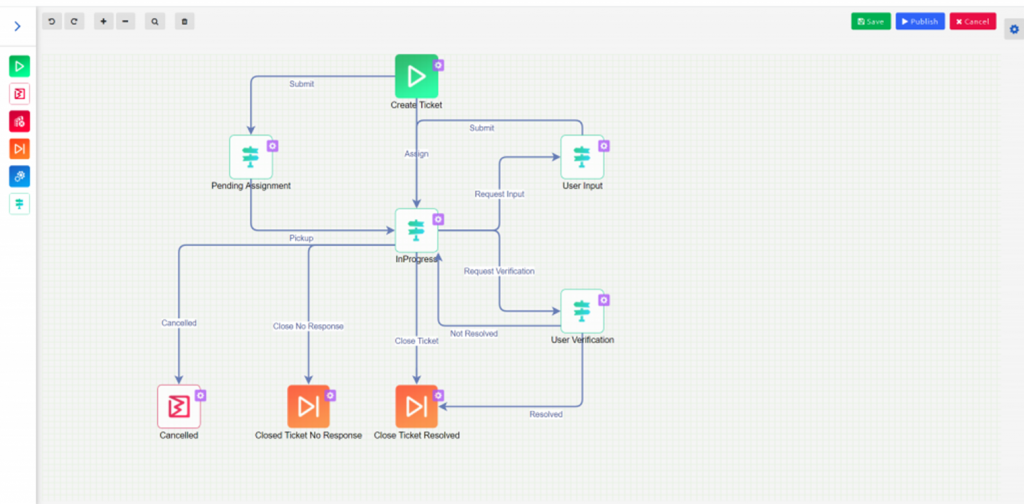Select the Cancelled end node icon
The width and height of the screenshot is (1024, 504).
(179, 406)
